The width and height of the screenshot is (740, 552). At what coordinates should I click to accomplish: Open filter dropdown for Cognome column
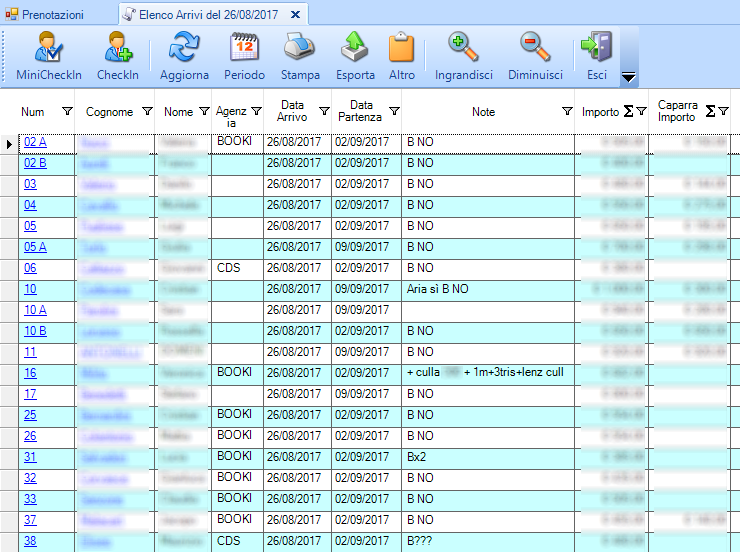[147, 112]
